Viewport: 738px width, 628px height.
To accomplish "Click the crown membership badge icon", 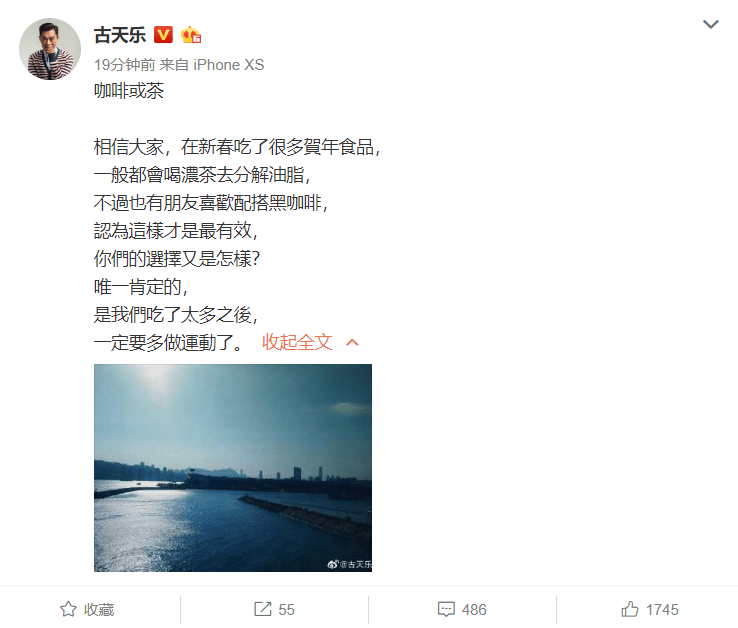I will 191,35.
